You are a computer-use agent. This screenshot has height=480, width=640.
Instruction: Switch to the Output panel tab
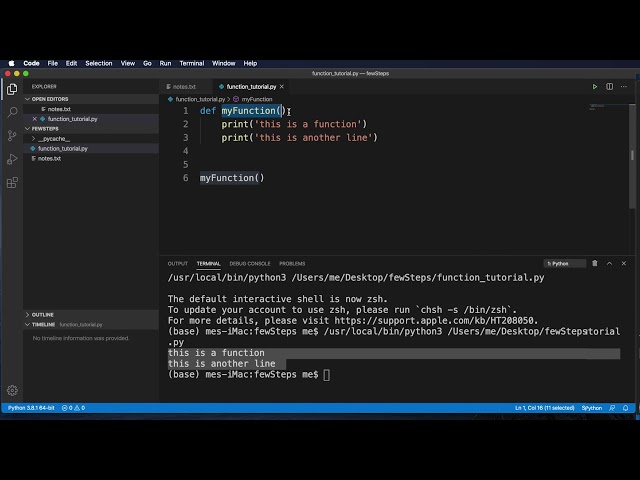tap(178, 264)
